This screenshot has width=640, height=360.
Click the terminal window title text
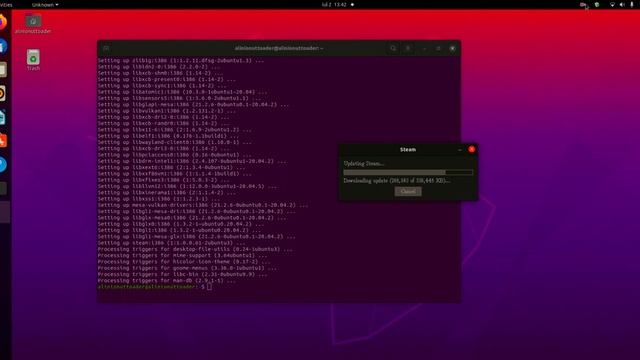click(279, 48)
